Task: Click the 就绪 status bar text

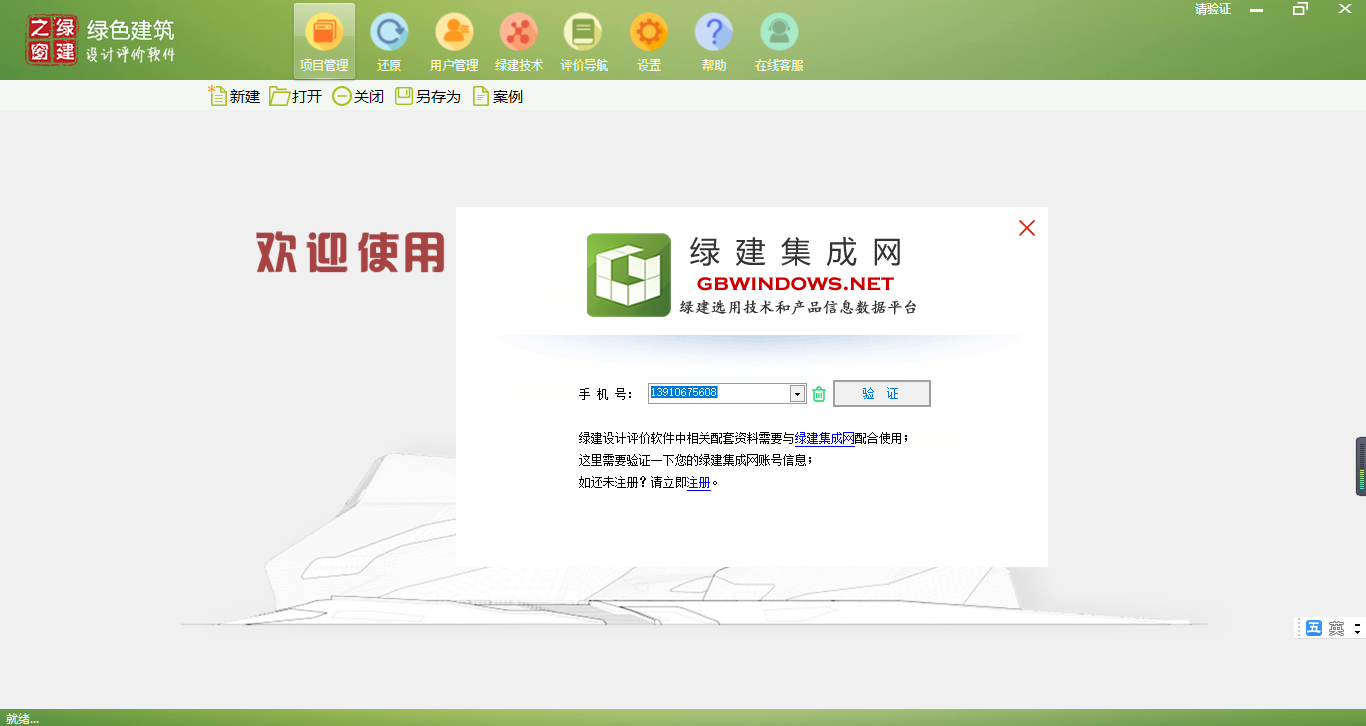Action: pyautogui.click(x=22, y=718)
